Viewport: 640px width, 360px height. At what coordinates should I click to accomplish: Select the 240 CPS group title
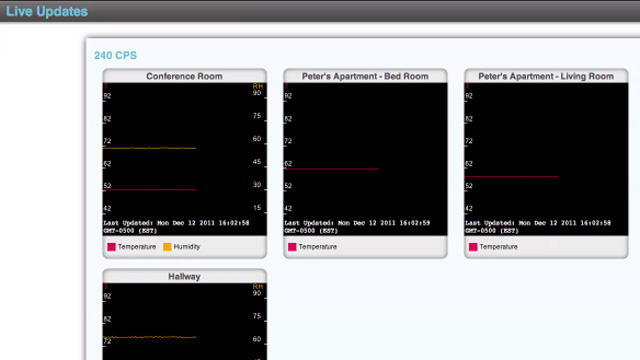[116, 56]
